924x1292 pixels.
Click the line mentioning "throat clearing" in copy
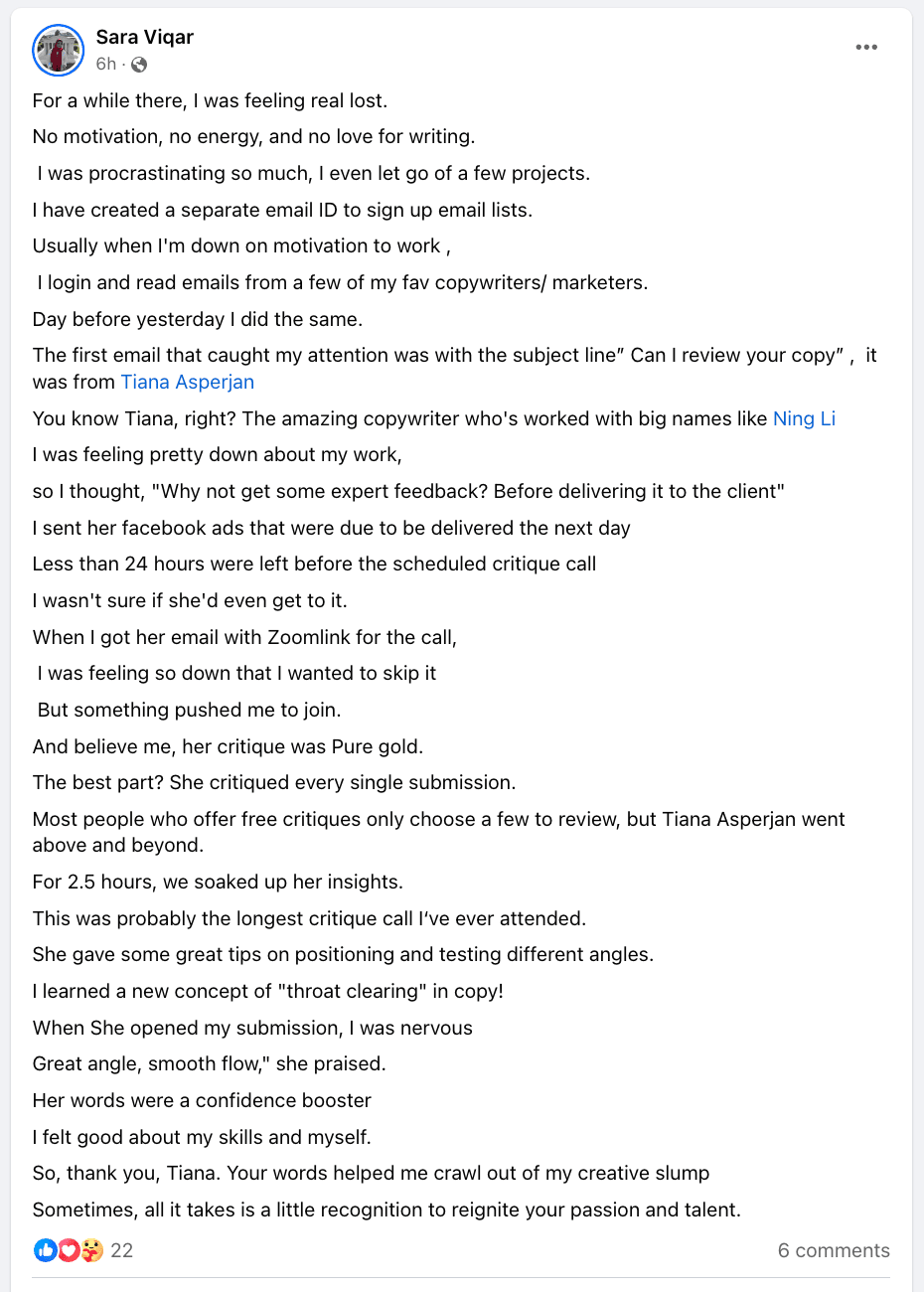click(x=267, y=991)
